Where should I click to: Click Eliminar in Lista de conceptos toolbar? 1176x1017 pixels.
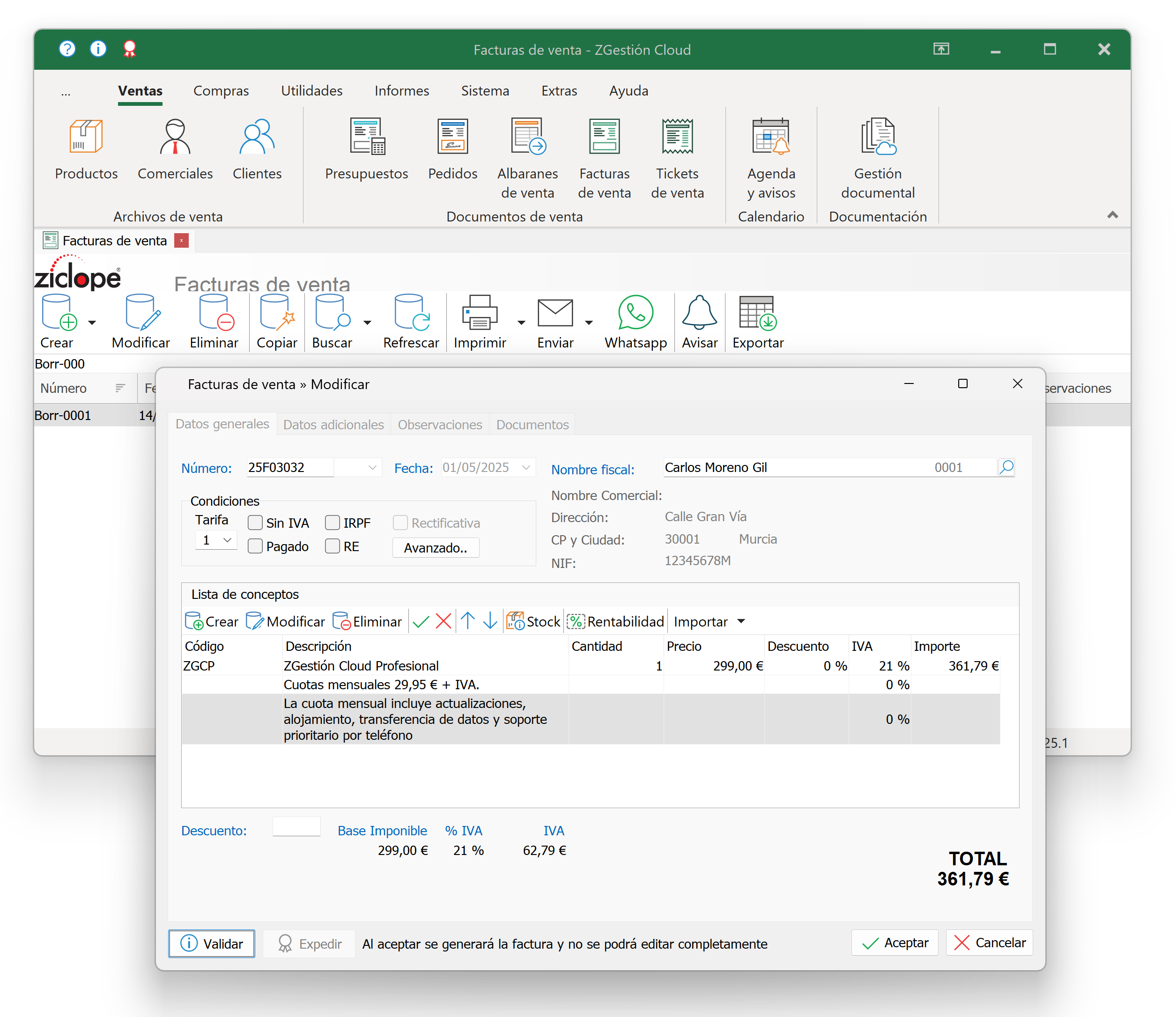(367, 621)
